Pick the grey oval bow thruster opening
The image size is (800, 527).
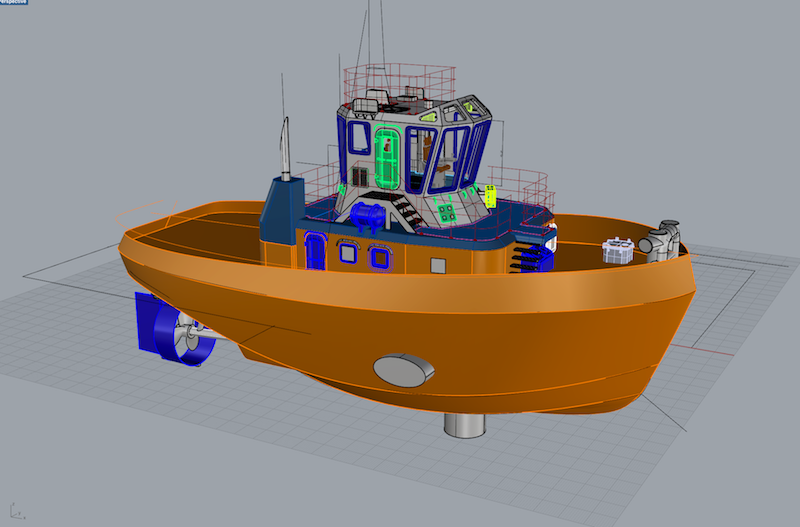(404, 369)
